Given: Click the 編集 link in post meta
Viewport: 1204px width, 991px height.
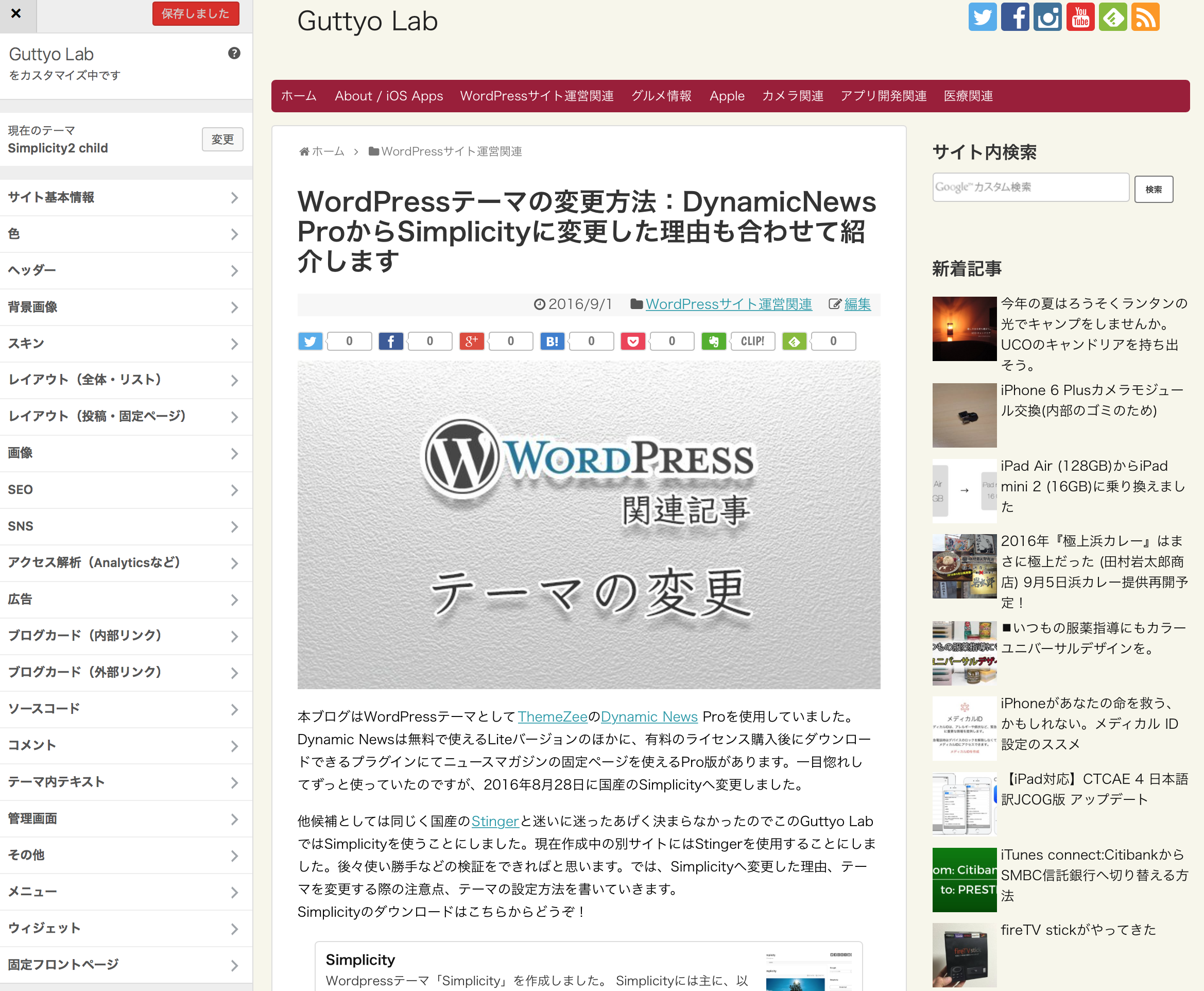Looking at the screenshot, I should click(x=857, y=304).
